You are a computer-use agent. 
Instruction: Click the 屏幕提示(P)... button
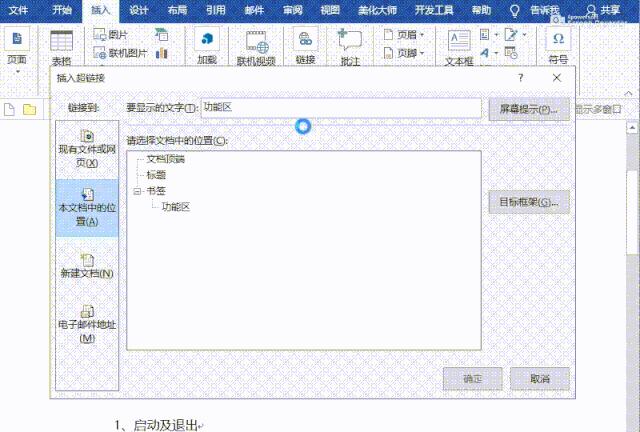click(x=529, y=109)
